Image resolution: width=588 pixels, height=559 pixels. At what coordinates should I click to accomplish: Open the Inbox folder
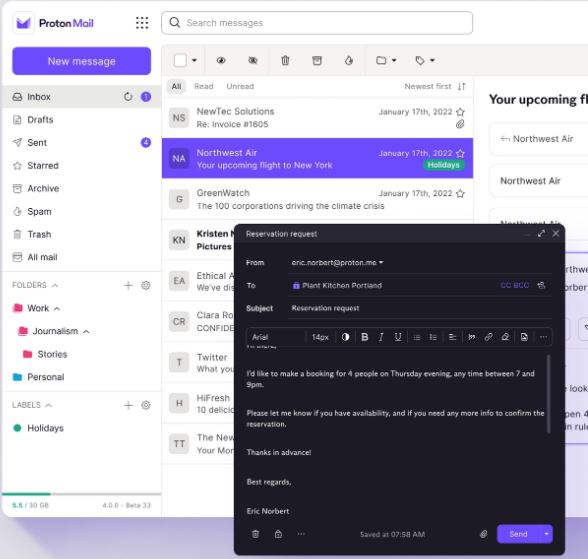click(81, 97)
